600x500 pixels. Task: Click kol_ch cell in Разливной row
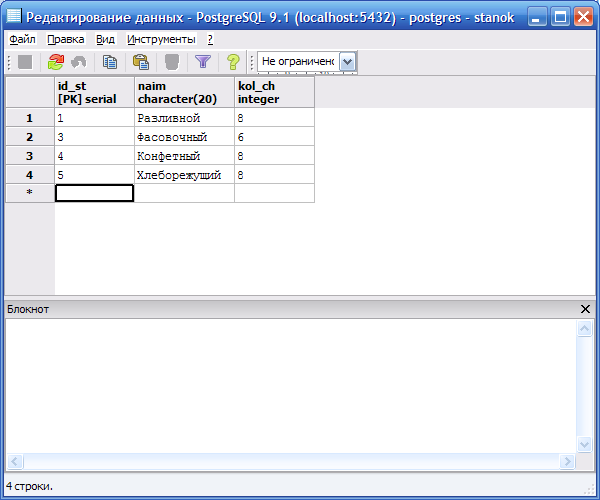[x=274, y=118]
